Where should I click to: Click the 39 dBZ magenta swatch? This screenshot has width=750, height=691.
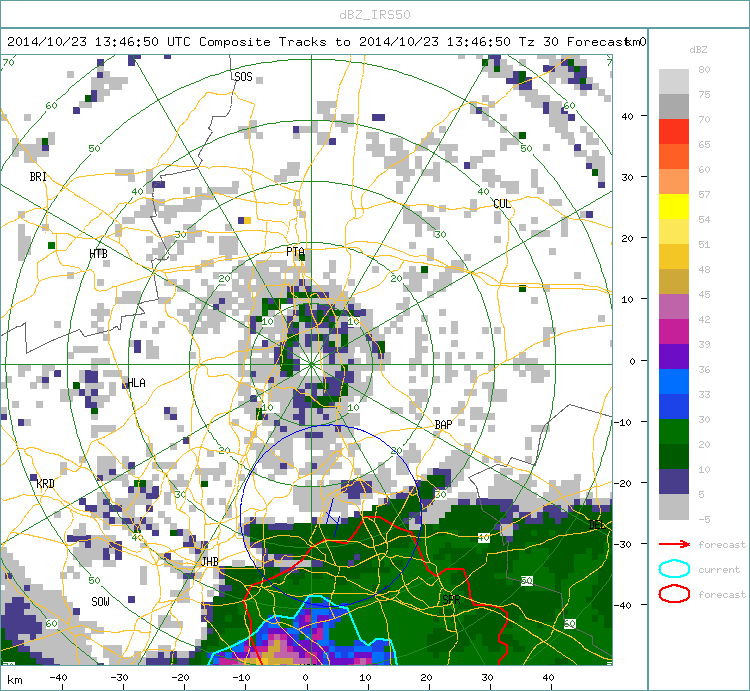[674, 331]
